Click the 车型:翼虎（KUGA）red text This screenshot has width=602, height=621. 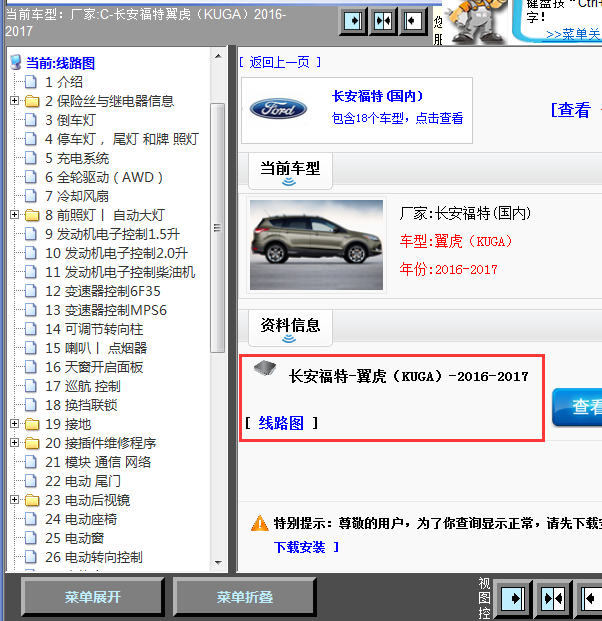click(456, 241)
